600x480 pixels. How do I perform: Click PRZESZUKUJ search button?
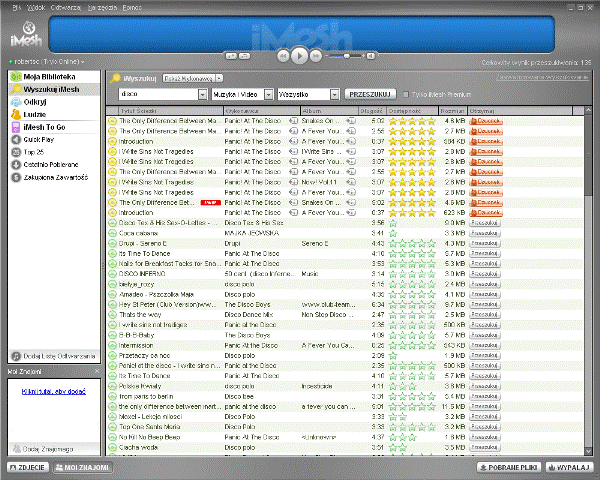pos(370,94)
